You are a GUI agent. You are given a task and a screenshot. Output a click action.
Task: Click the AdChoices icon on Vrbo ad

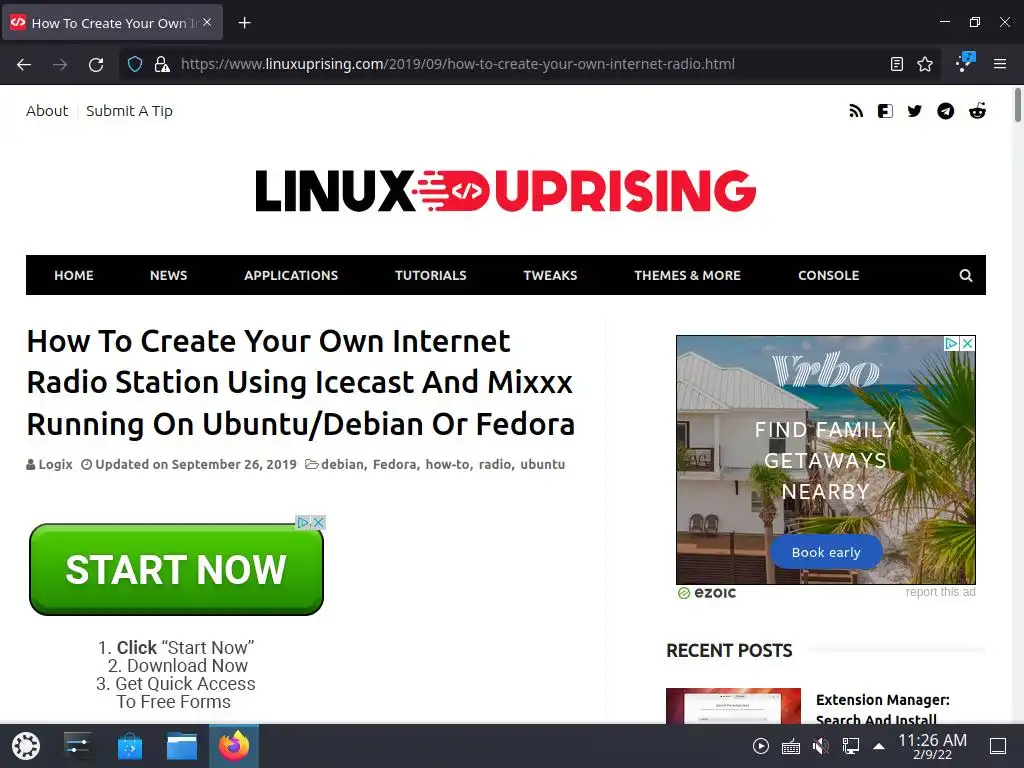(952, 344)
